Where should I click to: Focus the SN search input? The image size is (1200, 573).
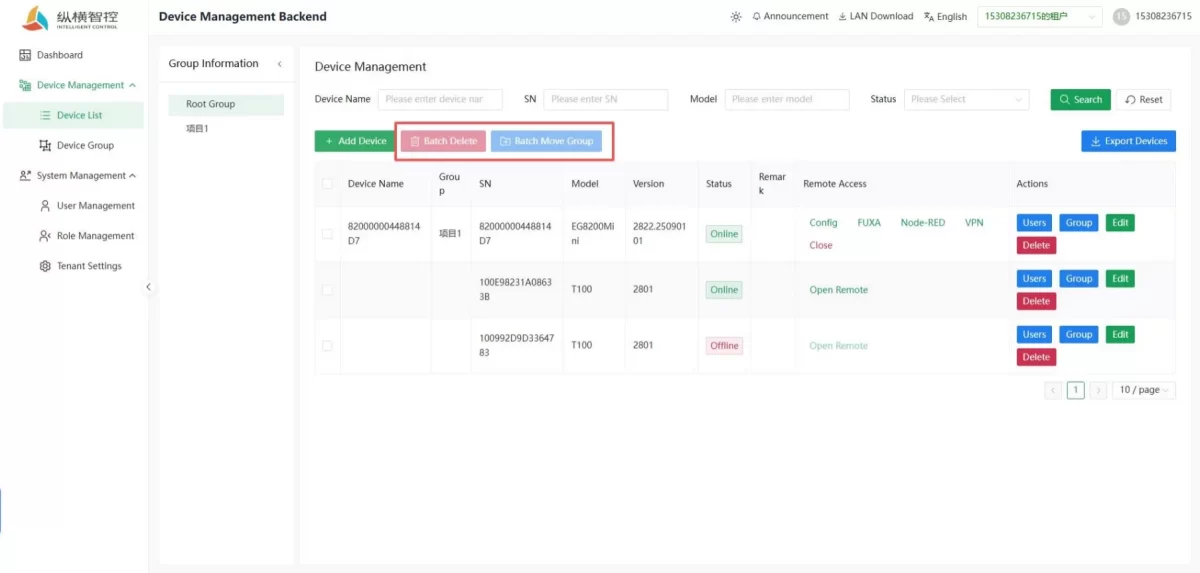(x=605, y=99)
